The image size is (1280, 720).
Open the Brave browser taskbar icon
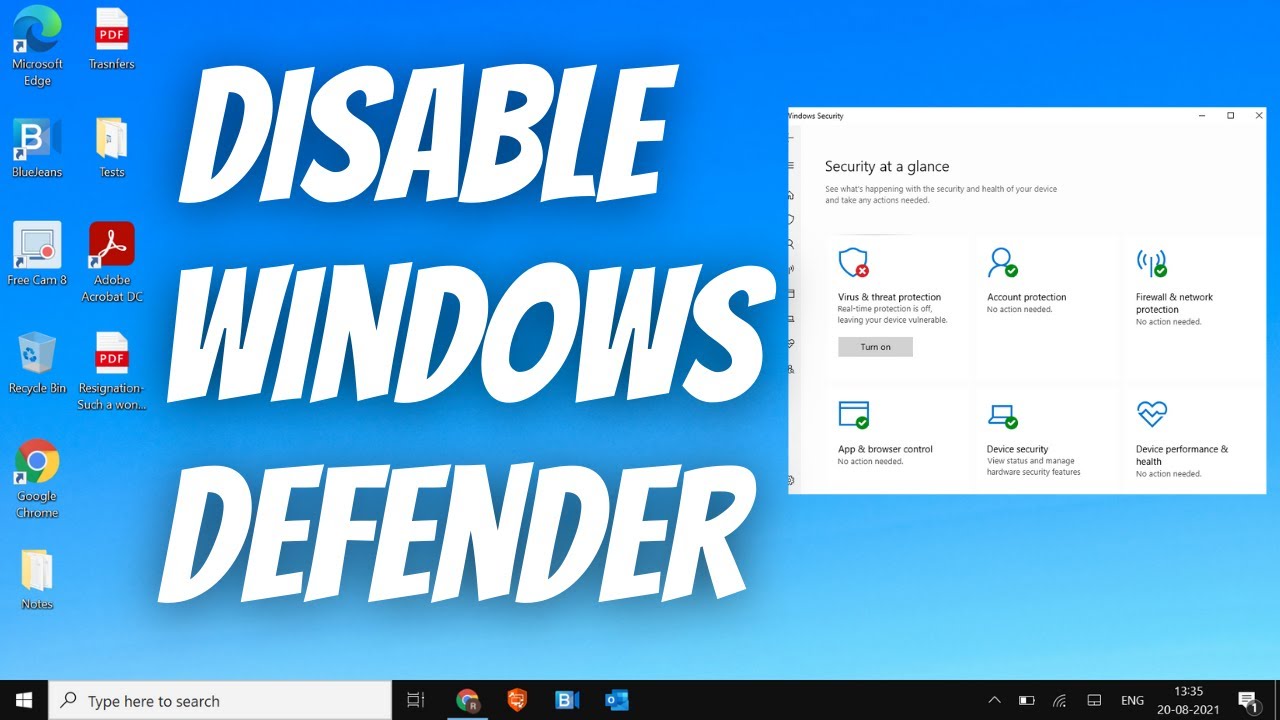pyautogui.click(x=517, y=700)
